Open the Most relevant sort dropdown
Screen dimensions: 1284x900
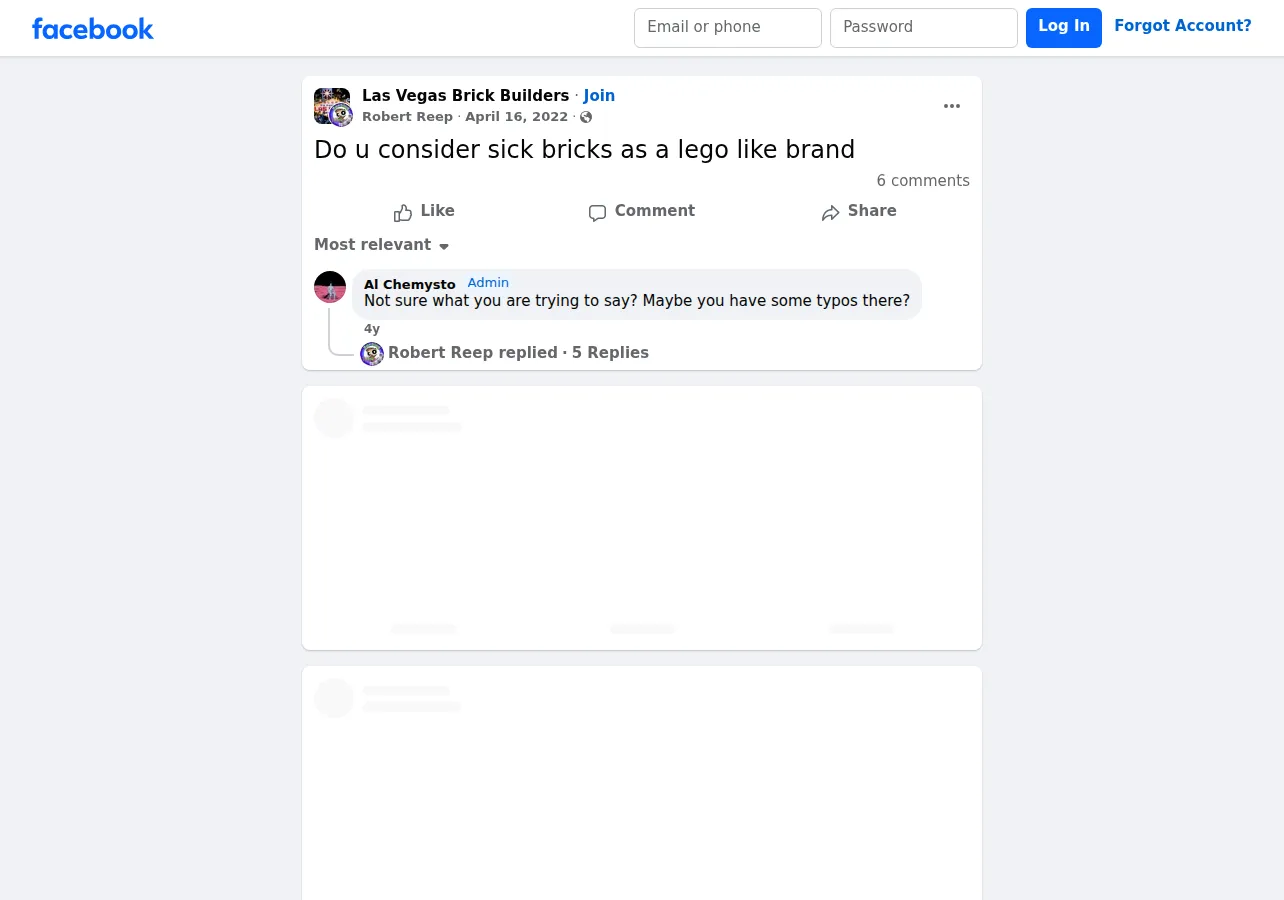pos(382,245)
